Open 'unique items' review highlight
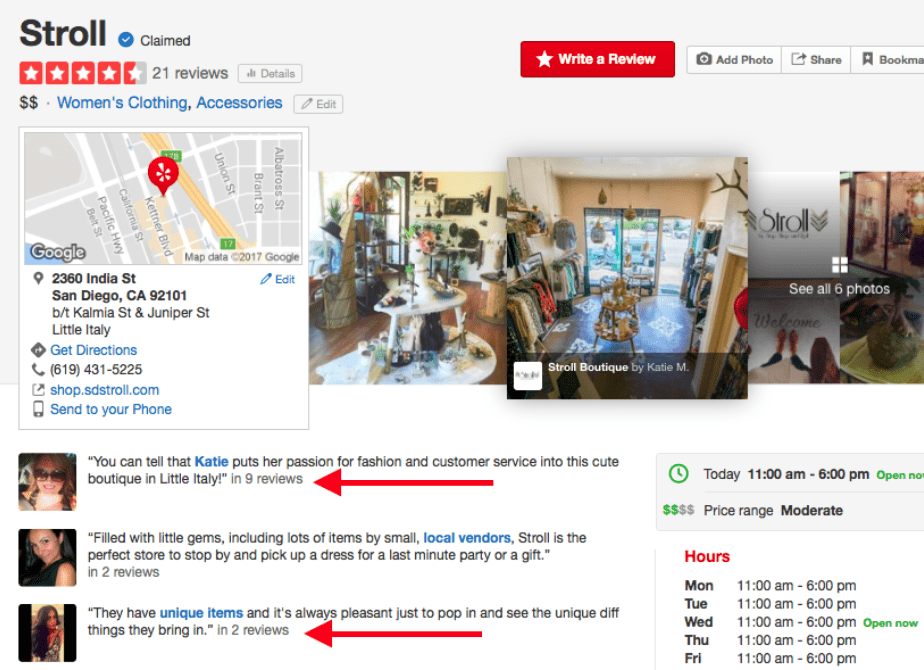 [x=201, y=613]
